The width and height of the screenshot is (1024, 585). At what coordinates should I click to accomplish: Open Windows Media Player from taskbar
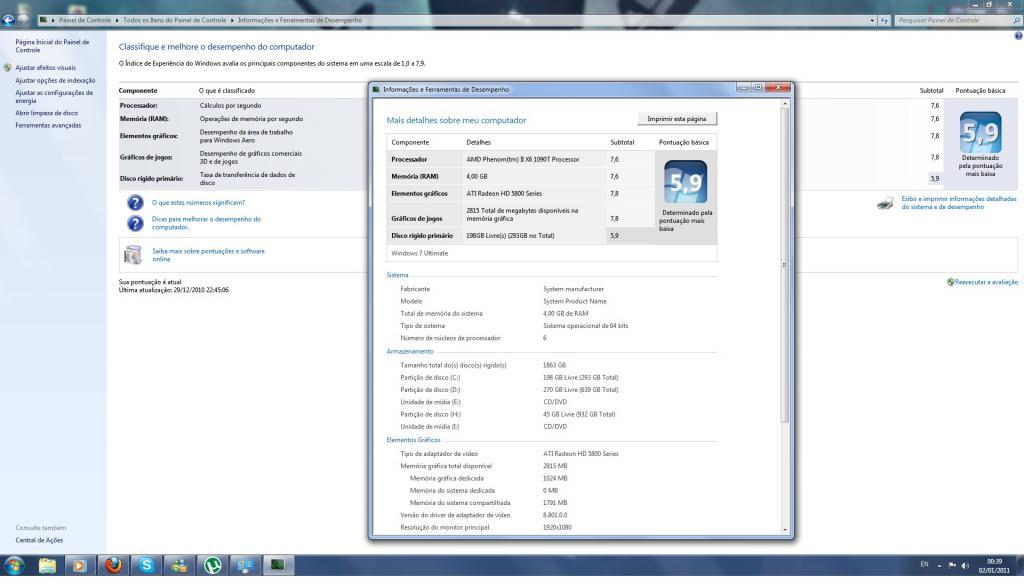(x=79, y=565)
